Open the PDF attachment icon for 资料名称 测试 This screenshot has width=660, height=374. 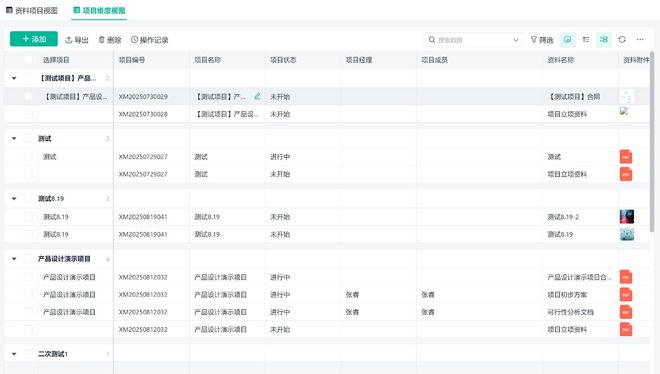(x=626, y=156)
